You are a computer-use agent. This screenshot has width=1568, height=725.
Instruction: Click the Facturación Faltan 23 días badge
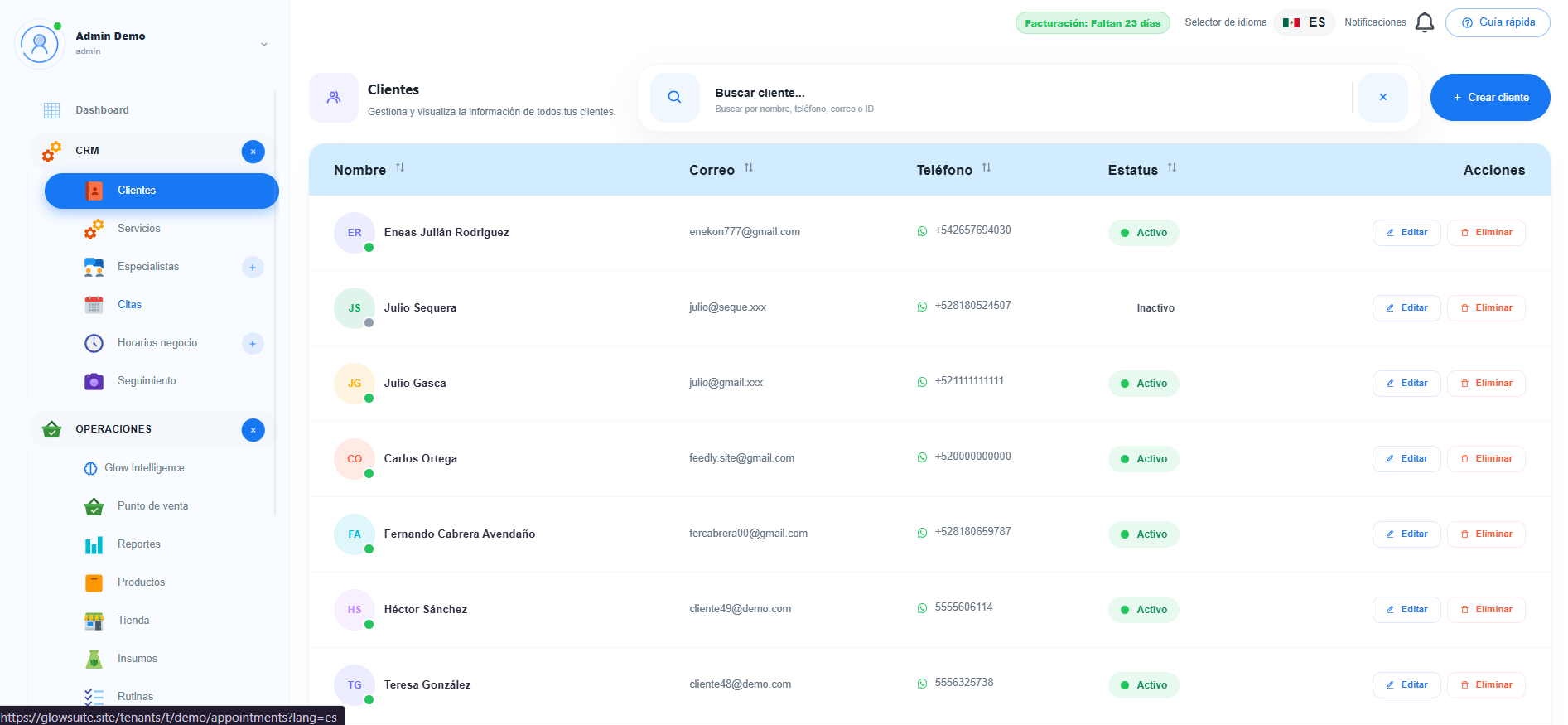(x=1093, y=23)
